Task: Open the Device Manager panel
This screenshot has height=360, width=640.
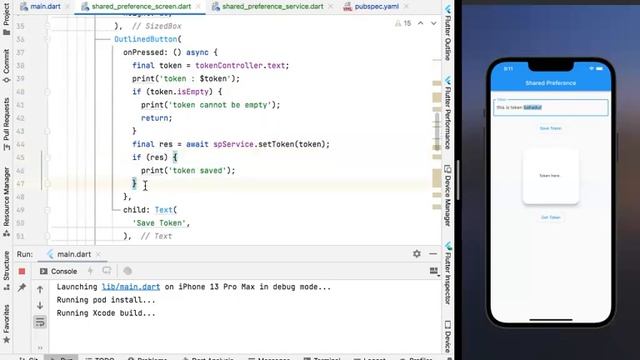Action: point(448,196)
